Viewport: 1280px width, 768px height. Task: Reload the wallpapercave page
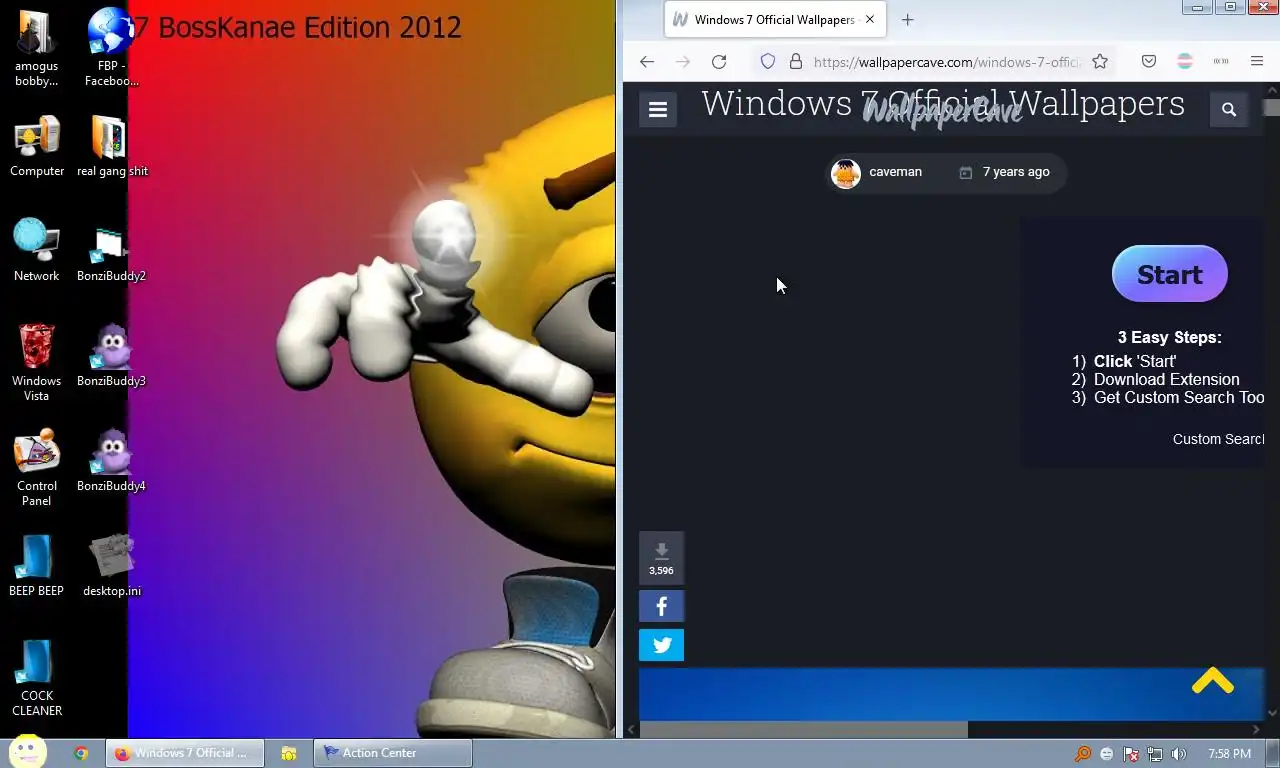coord(719,62)
